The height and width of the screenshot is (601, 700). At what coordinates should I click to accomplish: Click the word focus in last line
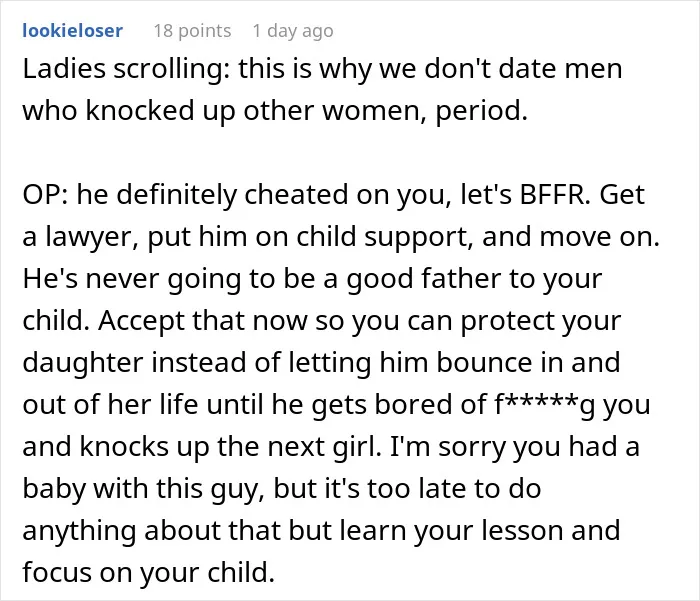coord(57,572)
